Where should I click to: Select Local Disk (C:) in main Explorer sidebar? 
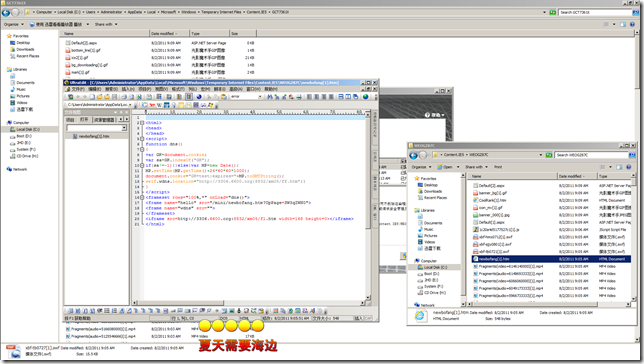coord(28,129)
